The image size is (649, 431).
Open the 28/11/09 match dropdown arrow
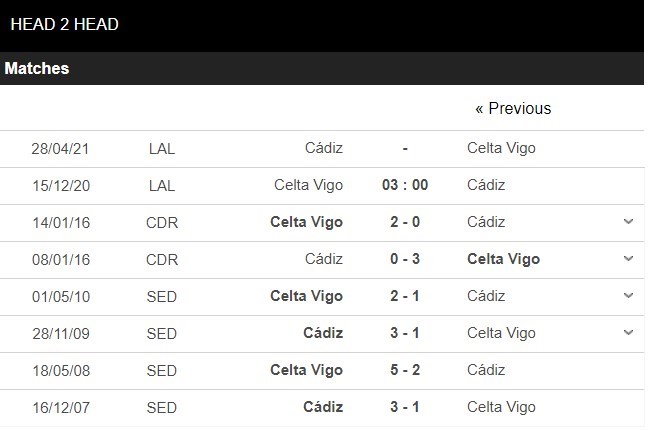tap(628, 333)
